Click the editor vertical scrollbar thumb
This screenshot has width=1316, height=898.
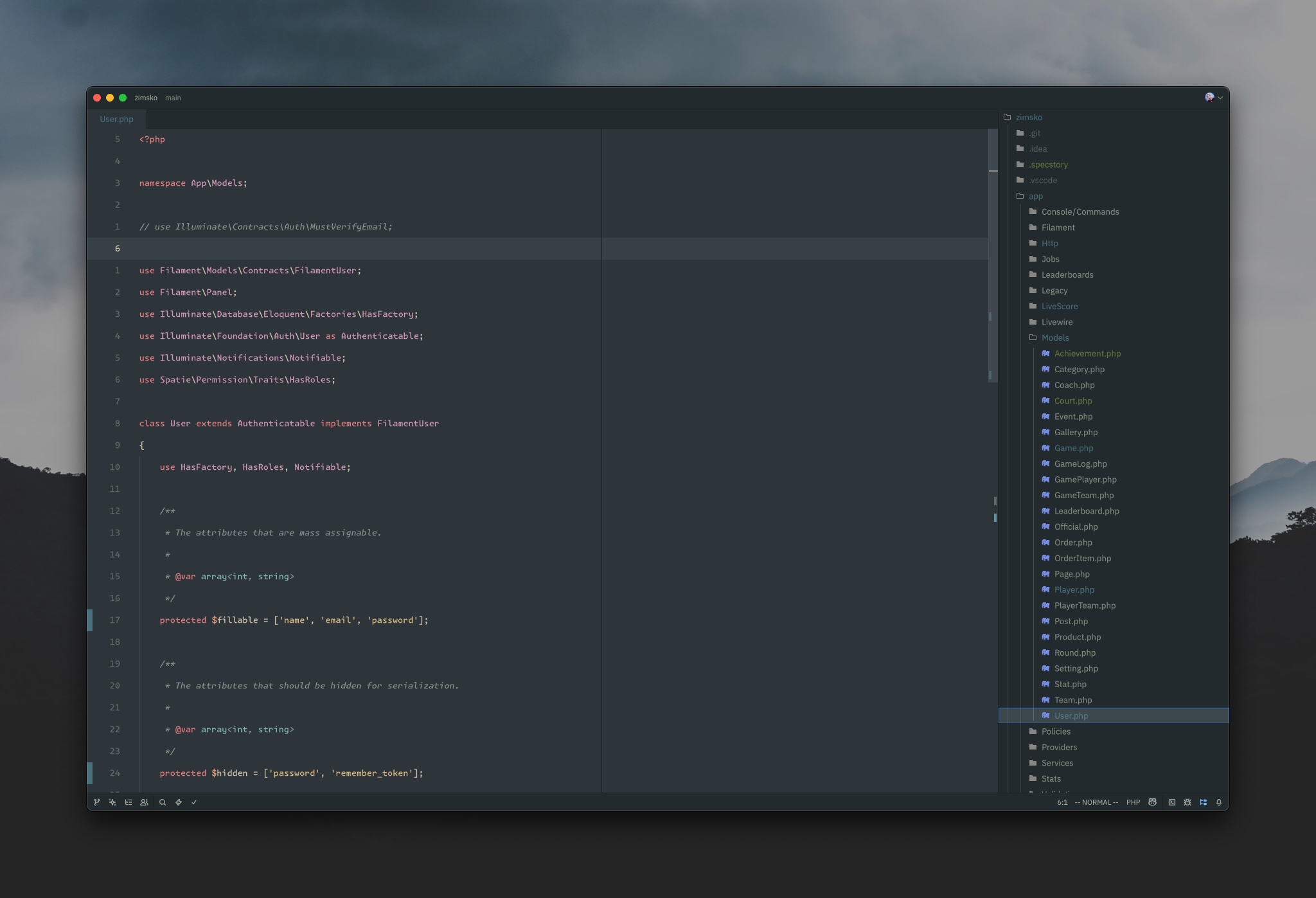(x=993, y=255)
